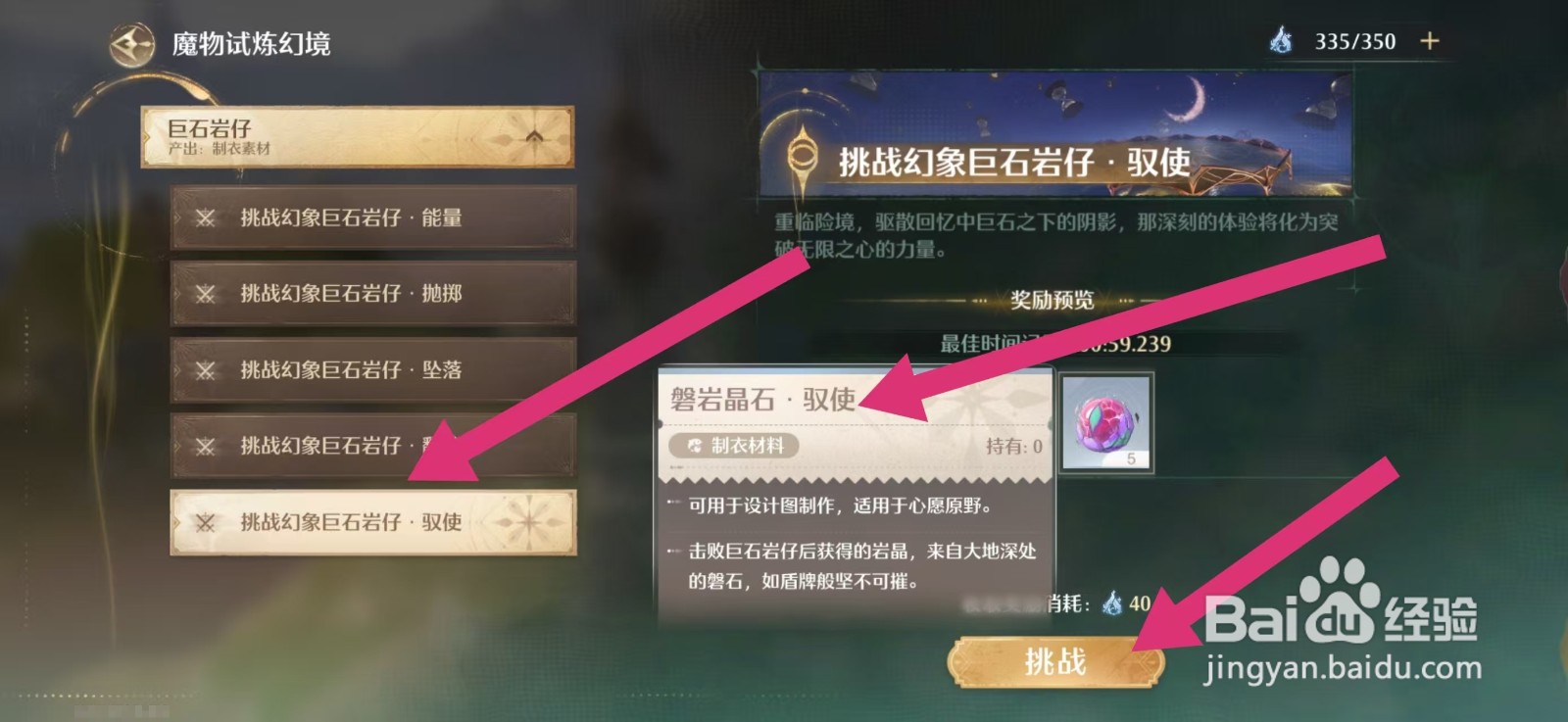Collapse the 巨石岩仔 category header
Image resolution: width=1568 pixels, height=722 pixels.
[358, 137]
